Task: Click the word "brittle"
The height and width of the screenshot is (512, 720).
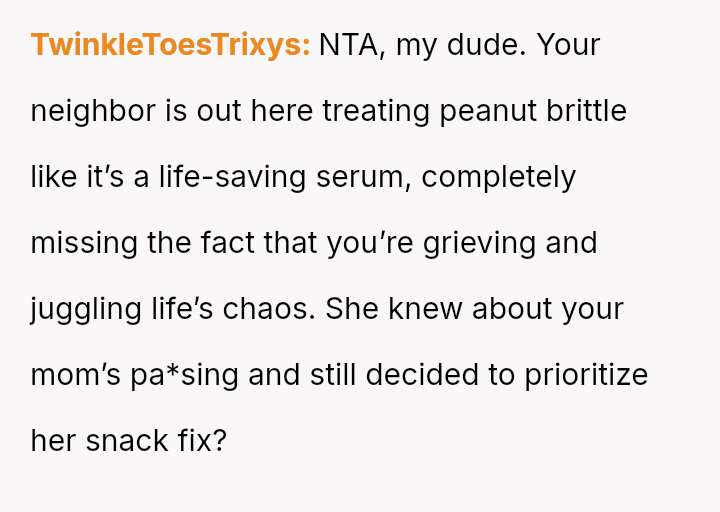Action: (x=585, y=111)
